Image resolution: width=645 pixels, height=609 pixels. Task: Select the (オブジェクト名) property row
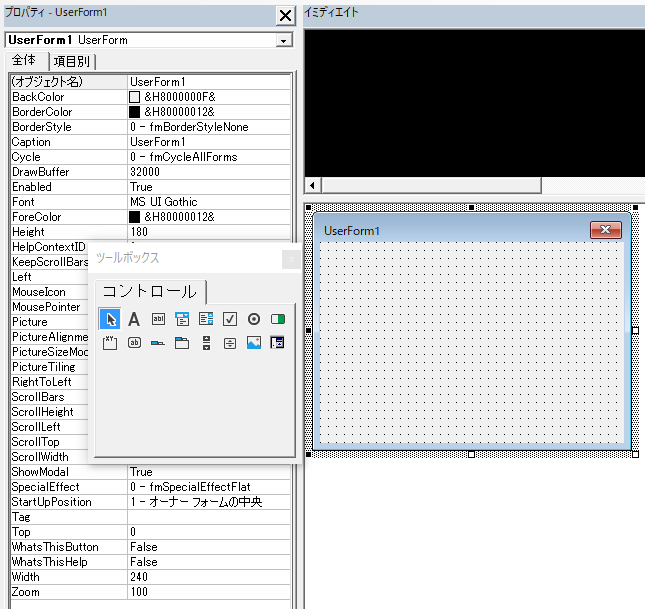(151, 82)
